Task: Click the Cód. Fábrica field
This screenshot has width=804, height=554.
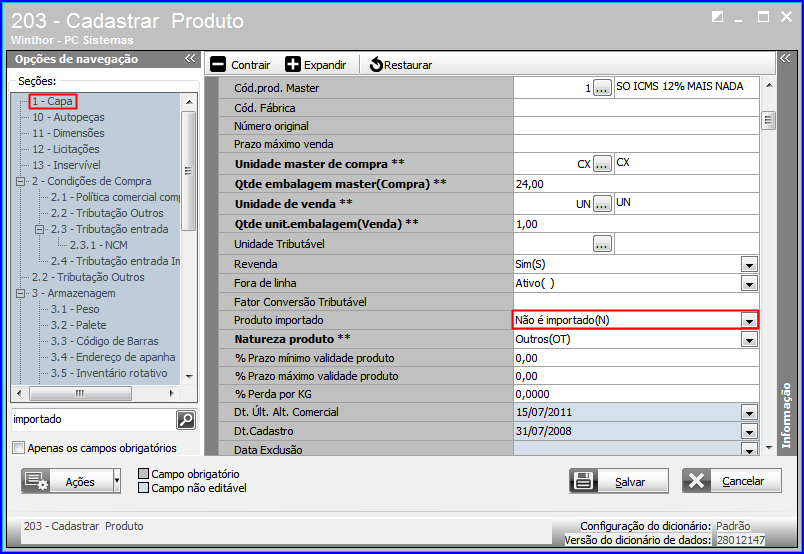Action: pyautogui.click(x=636, y=108)
